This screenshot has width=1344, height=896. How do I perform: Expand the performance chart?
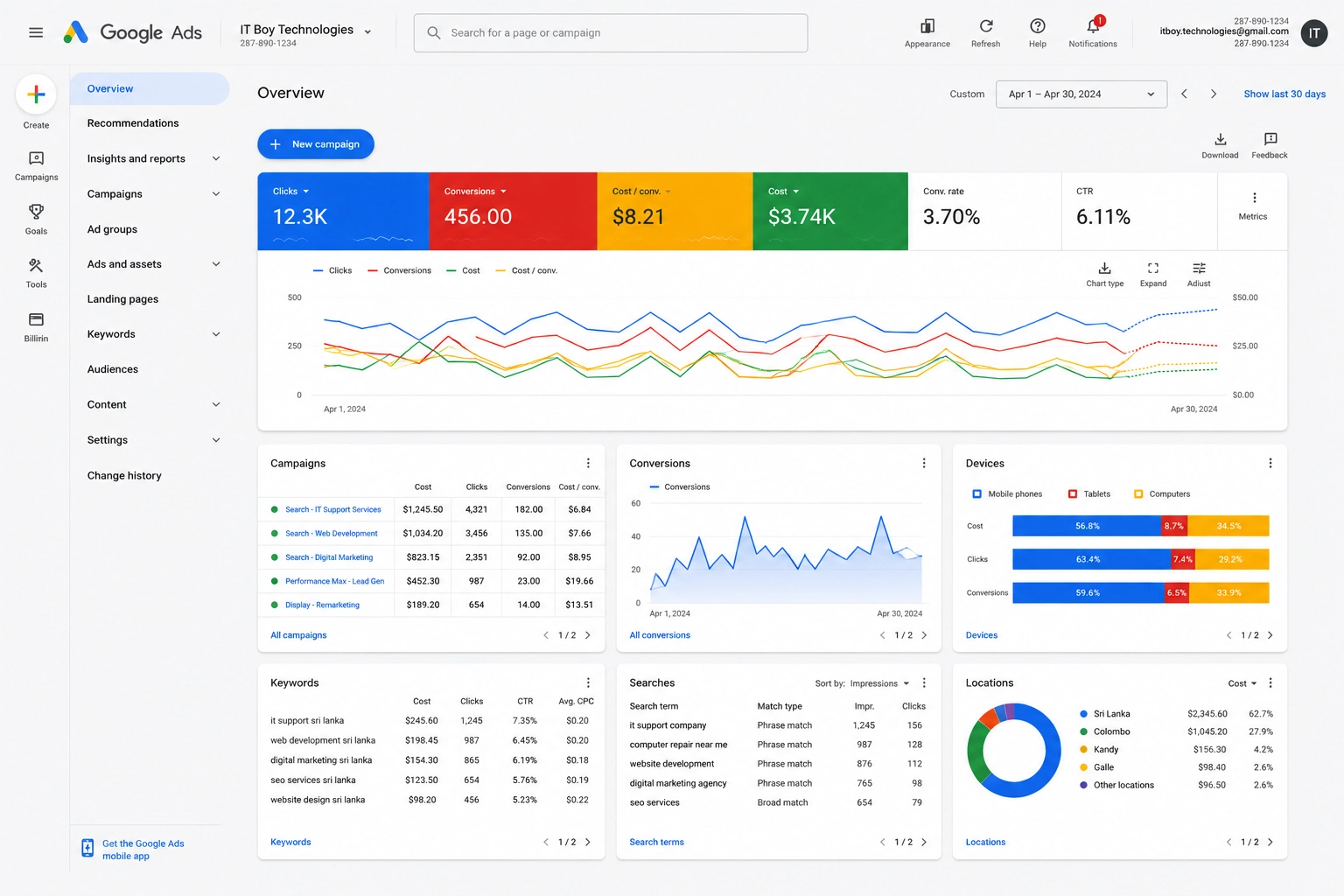click(x=1153, y=274)
